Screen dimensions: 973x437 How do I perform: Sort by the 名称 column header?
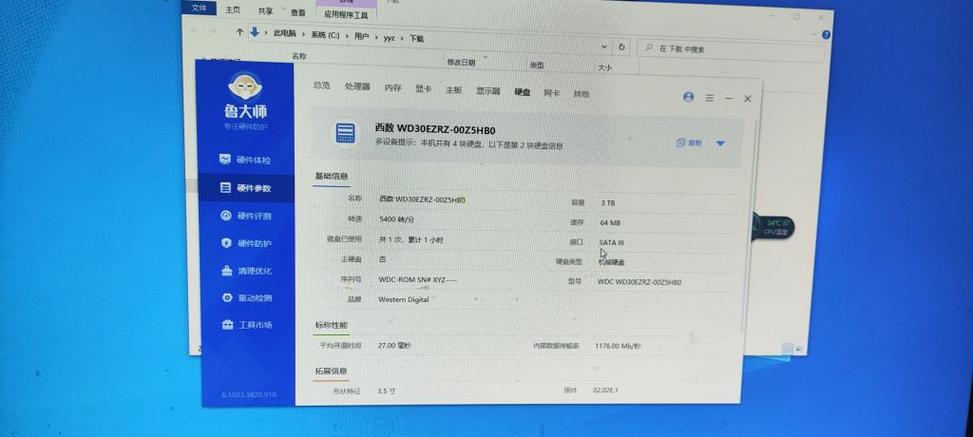pos(298,56)
